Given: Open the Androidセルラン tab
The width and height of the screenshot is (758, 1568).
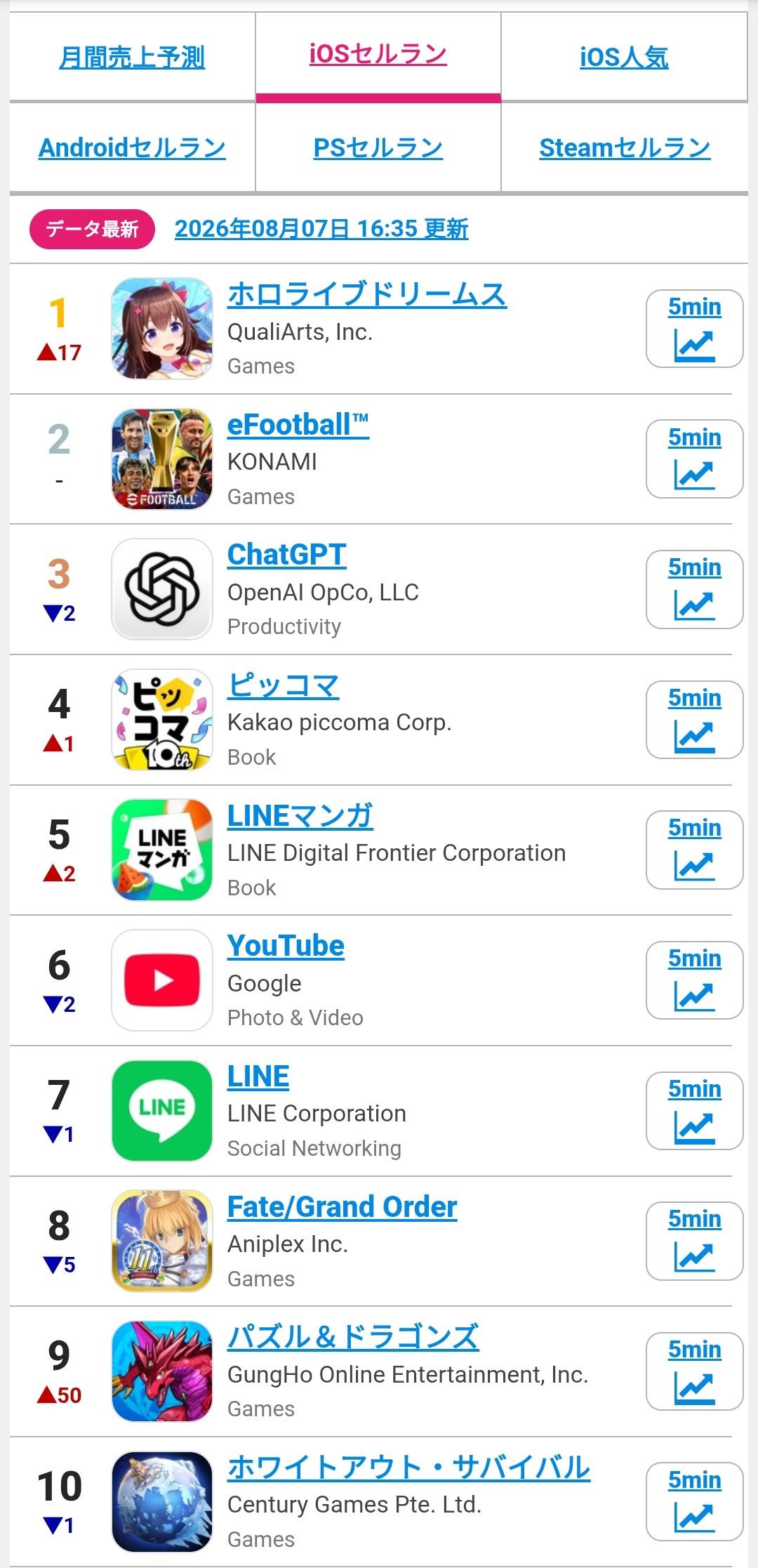Looking at the screenshot, I should 132,147.
